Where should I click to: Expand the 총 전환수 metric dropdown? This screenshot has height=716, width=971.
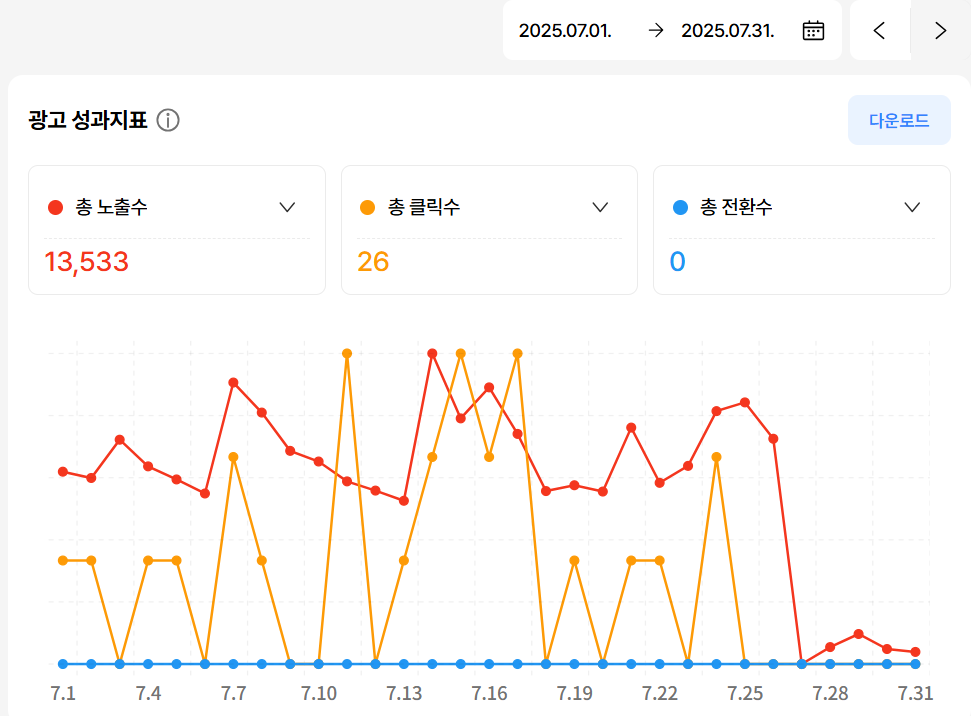(912, 207)
